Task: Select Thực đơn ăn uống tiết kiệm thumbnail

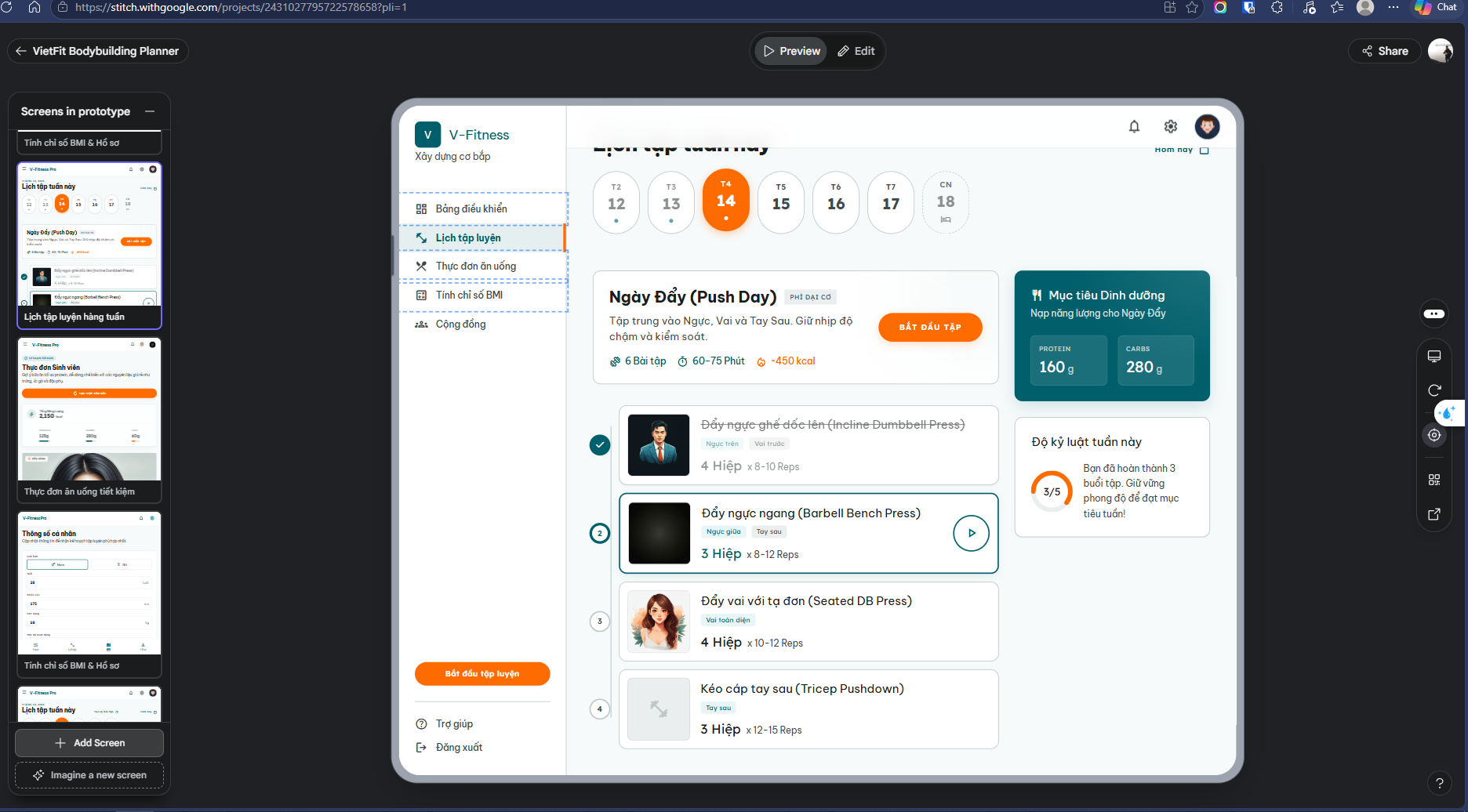Action: [89, 420]
